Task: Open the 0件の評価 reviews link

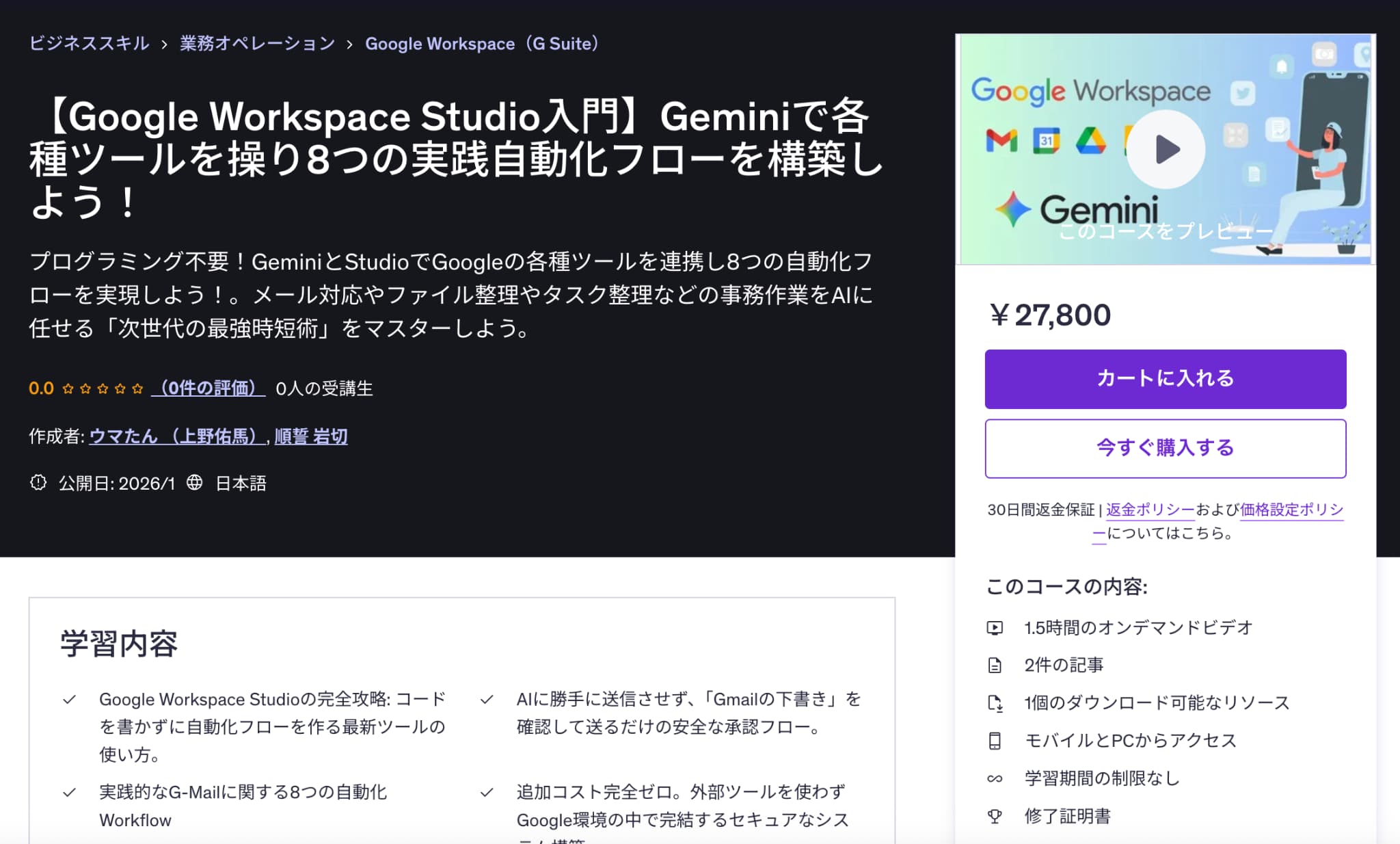Action: pyautogui.click(x=208, y=388)
